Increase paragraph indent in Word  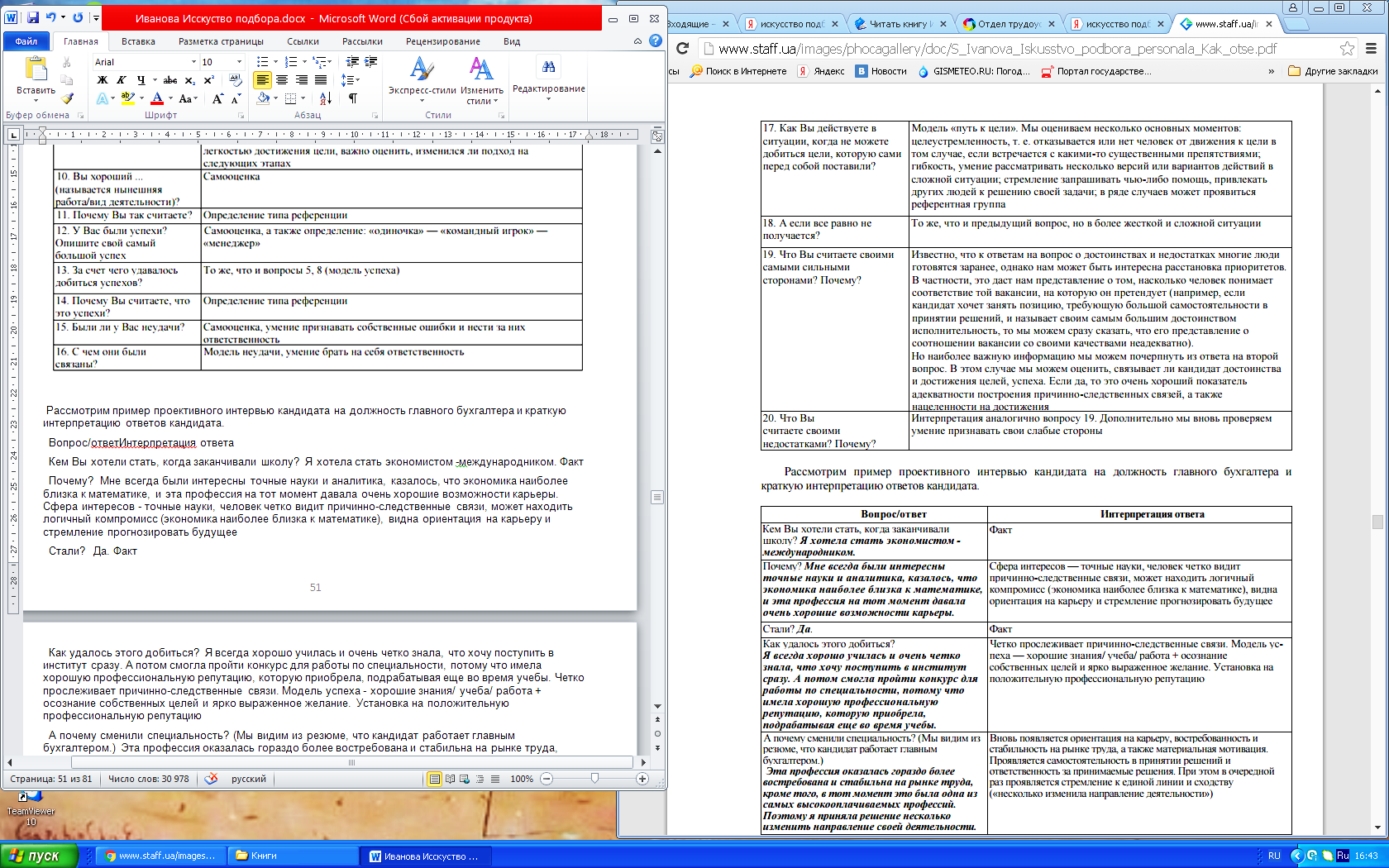coord(371,62)
